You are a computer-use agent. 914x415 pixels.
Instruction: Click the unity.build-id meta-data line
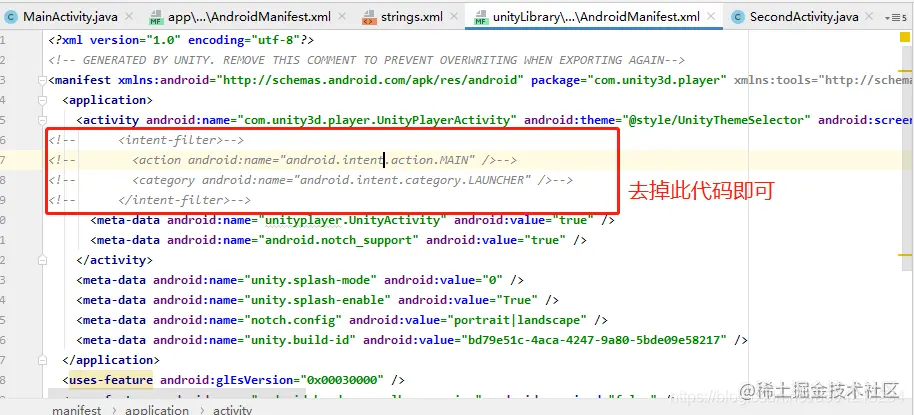412,340
